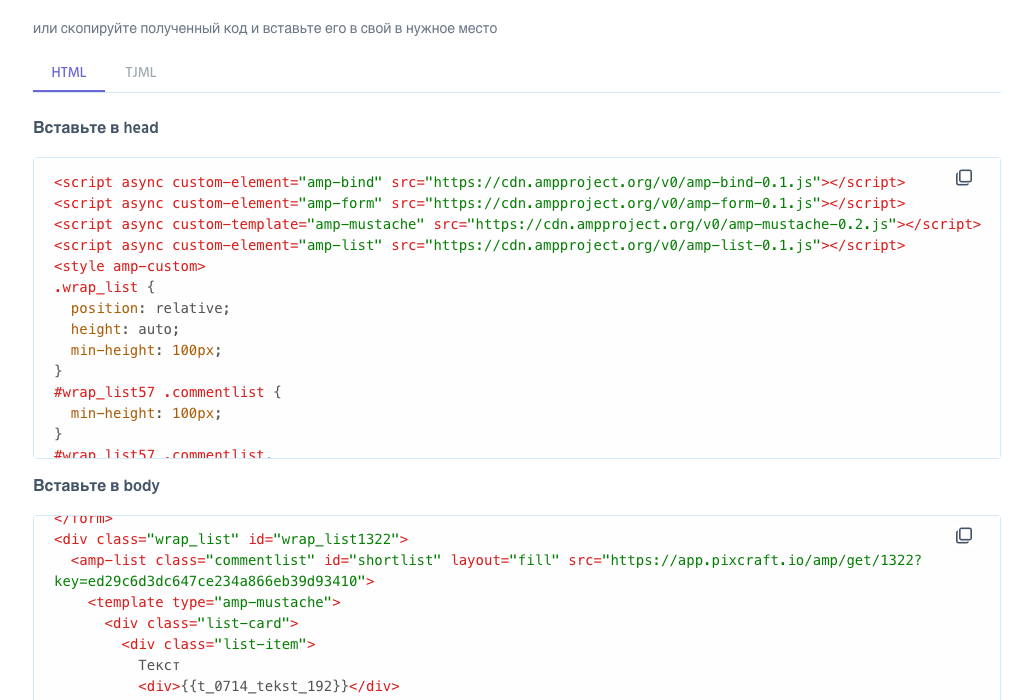Image resolution: width=1030 pixels, height=700 pixels.
Task: Click the amp-list shortlist tag line
Action: click(497, 561)
